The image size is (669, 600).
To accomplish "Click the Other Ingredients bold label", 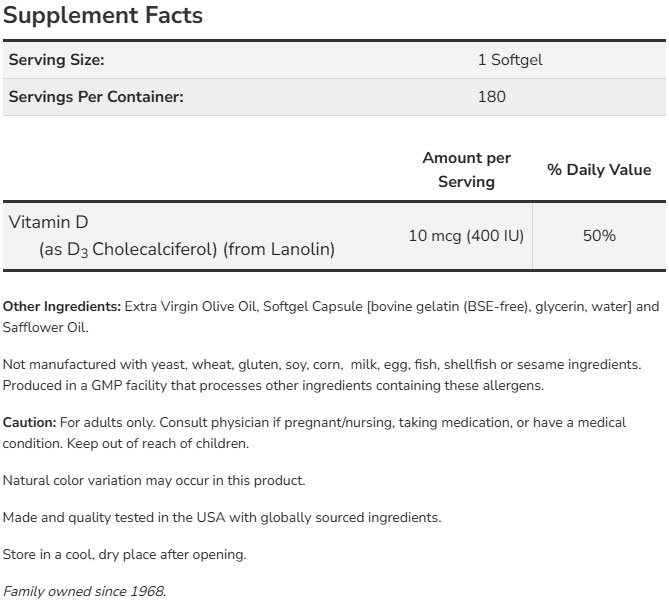I will tap(62, 306).
